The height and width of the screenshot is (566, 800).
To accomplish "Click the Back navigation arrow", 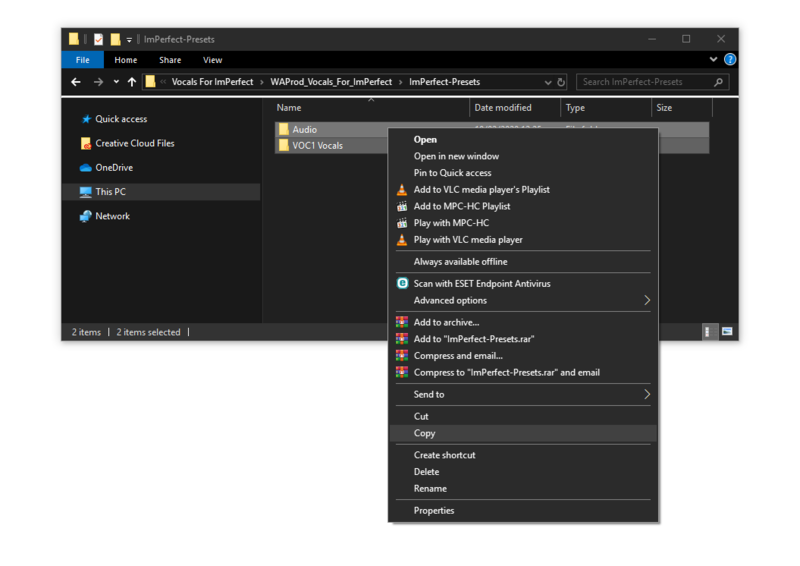I will point(76,82).
